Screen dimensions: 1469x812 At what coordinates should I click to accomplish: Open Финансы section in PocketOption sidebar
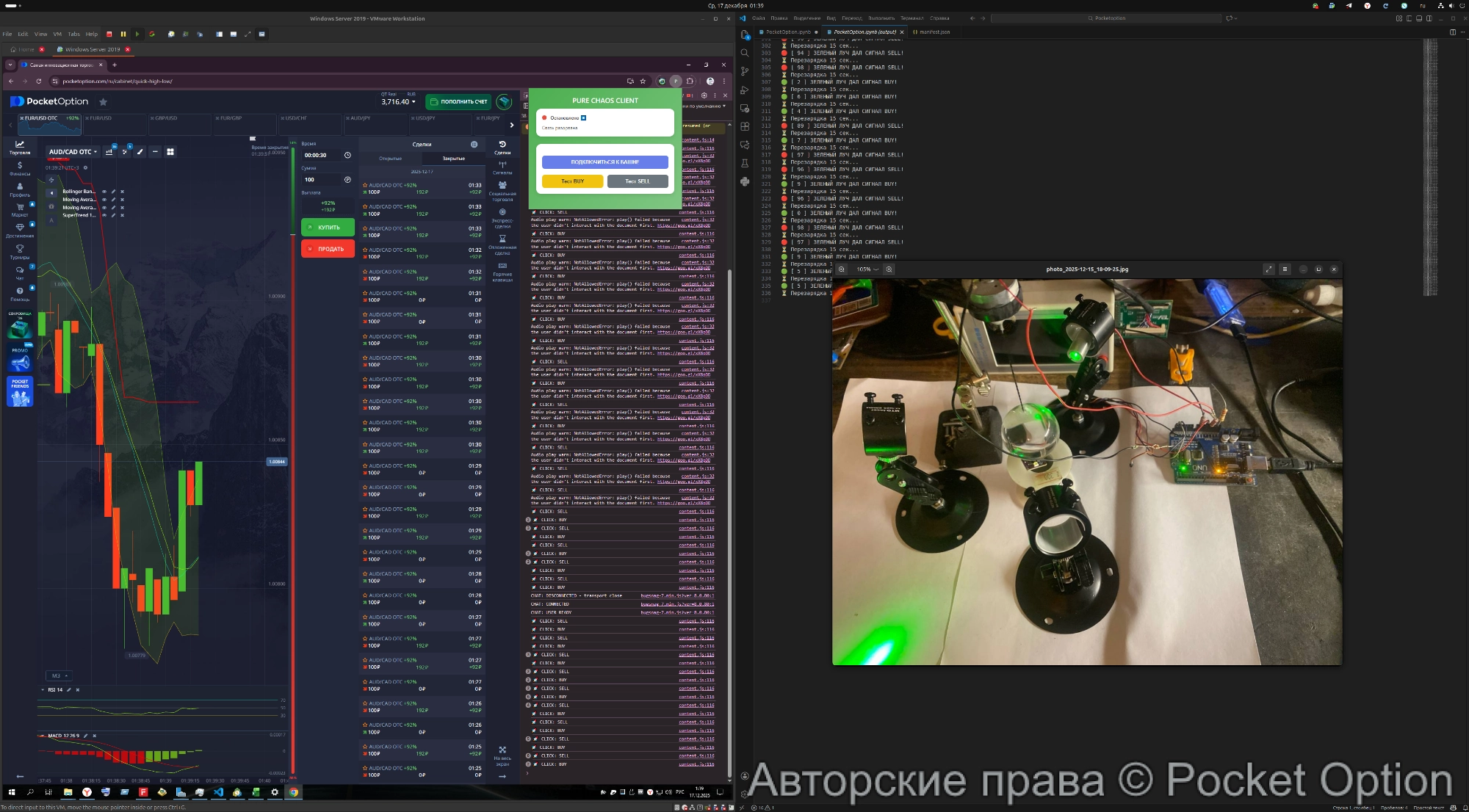20,168
